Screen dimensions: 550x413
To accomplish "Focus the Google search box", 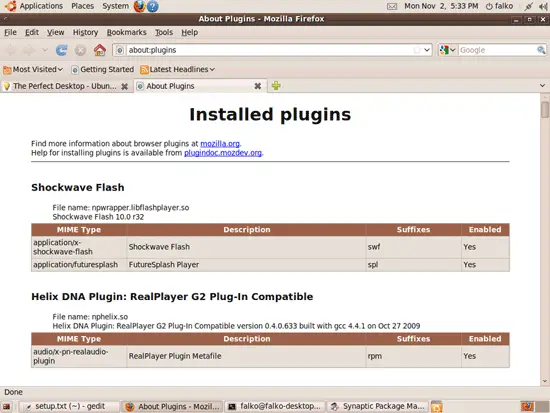I will (x=497, y=50).
